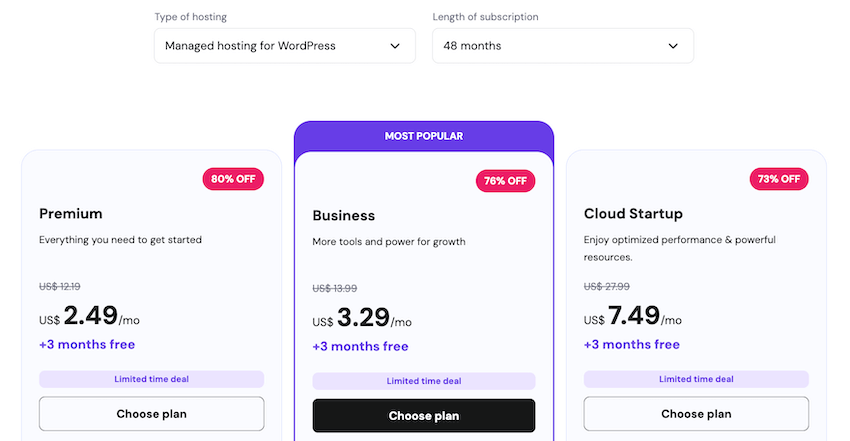Click the chevron beside Managed hosting for WordPress
Image resolution: width=850 pixels, height=441 pixels.
(395, 46)
